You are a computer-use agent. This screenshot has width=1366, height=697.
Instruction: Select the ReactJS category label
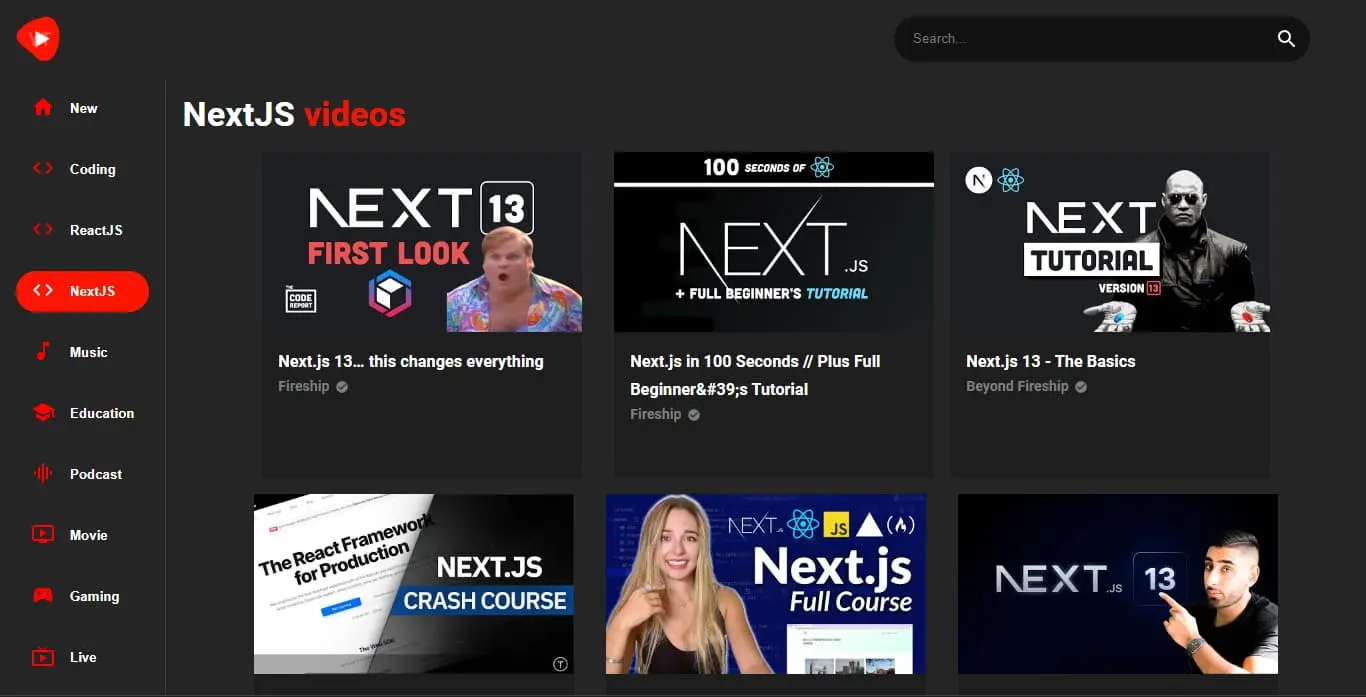tap(96, 230)
